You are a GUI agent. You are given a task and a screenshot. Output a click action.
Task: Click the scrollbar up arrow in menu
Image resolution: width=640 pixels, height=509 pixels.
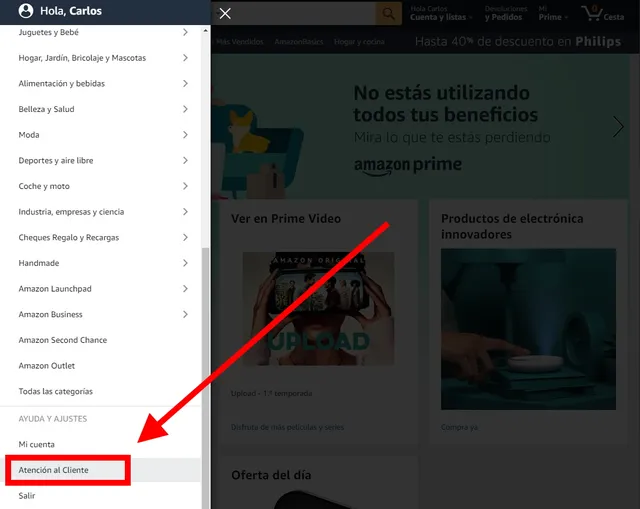(205, 31)
